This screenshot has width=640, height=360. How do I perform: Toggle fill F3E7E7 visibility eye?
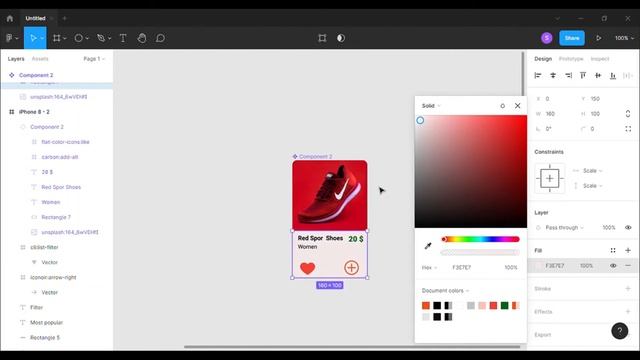[613, 266]
